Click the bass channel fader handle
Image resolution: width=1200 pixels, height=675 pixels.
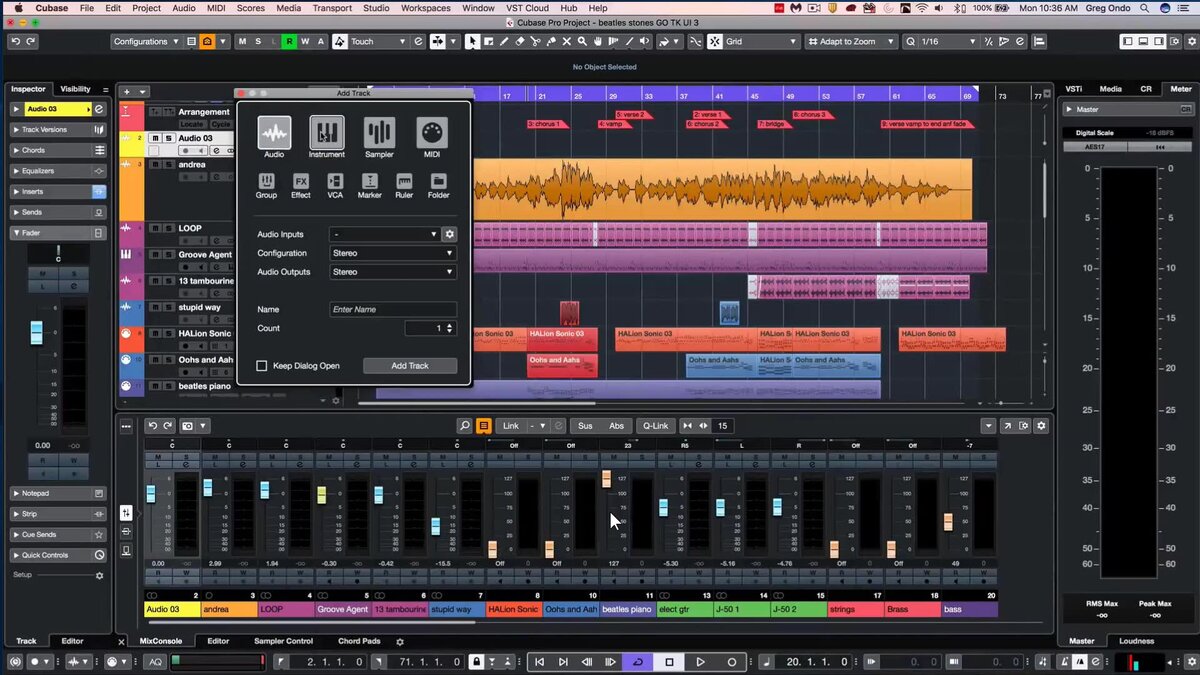click(948, 522)
